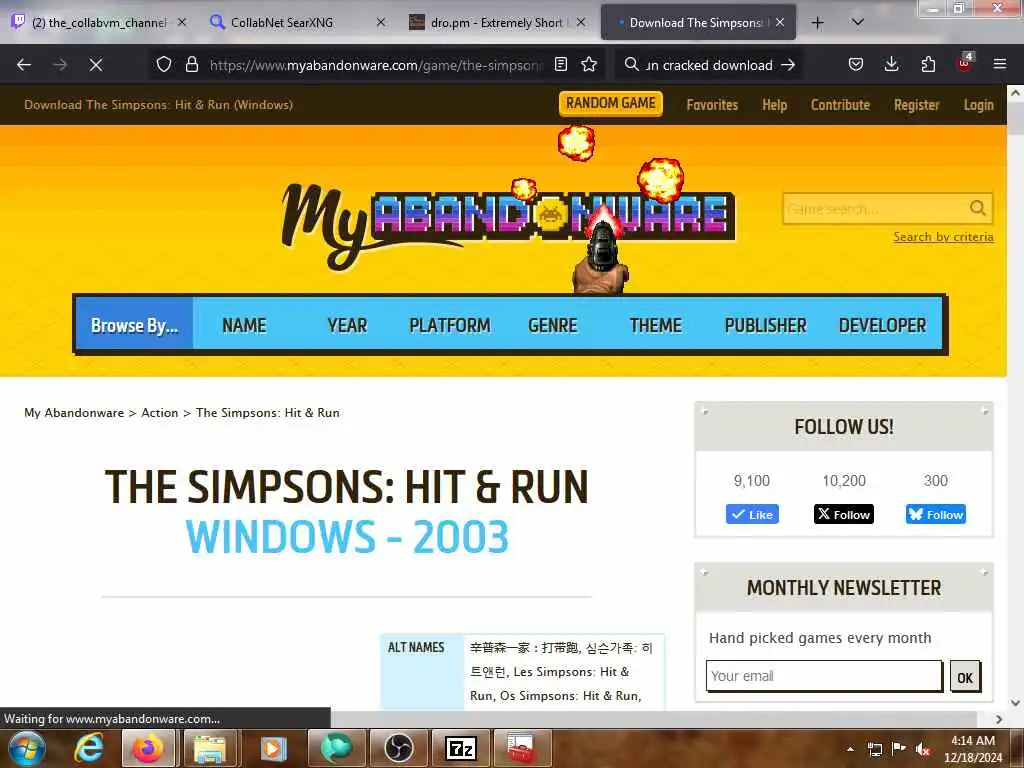Stop loading the page with the X button

tap(96, 65)
